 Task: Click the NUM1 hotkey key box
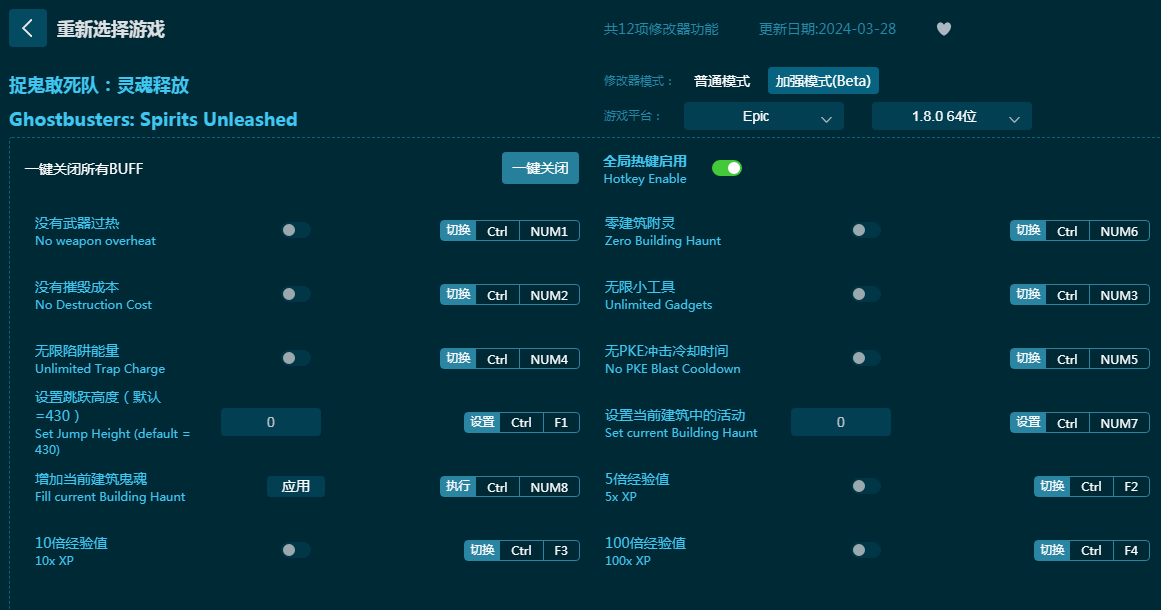coord(549,231)
